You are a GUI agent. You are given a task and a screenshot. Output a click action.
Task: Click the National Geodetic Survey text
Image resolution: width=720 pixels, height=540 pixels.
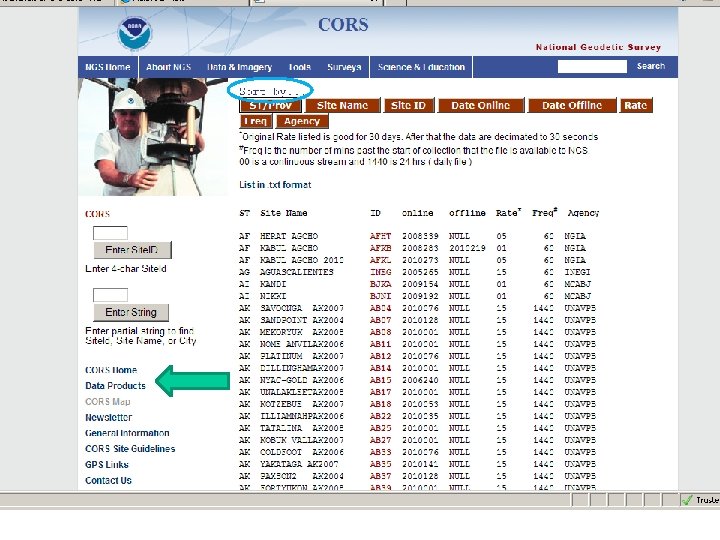[598, 47]
